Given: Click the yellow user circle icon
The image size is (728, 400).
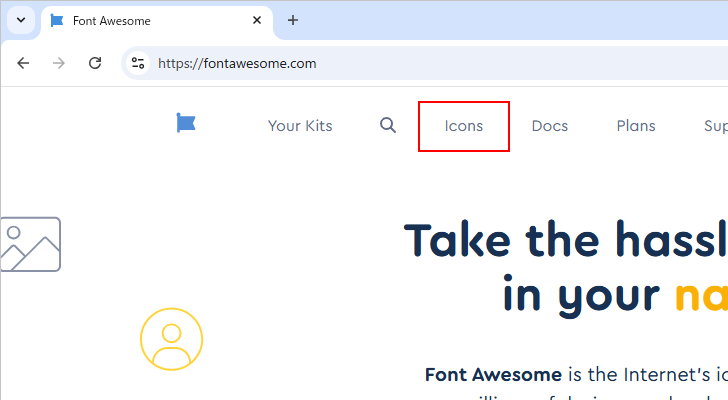Looking at the screenshot, I should coord(171,339).
